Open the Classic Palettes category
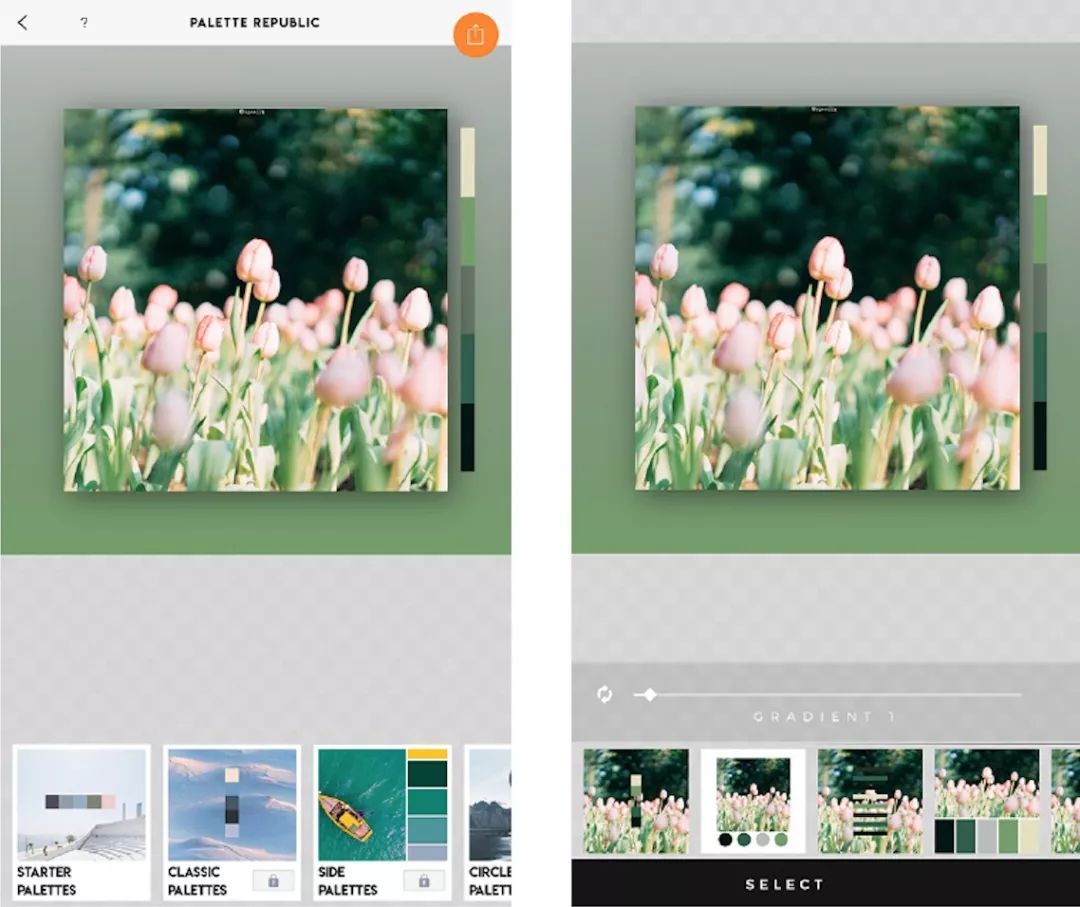The width and height of the screenshot is (1080, 907). [x=232, y=822]
